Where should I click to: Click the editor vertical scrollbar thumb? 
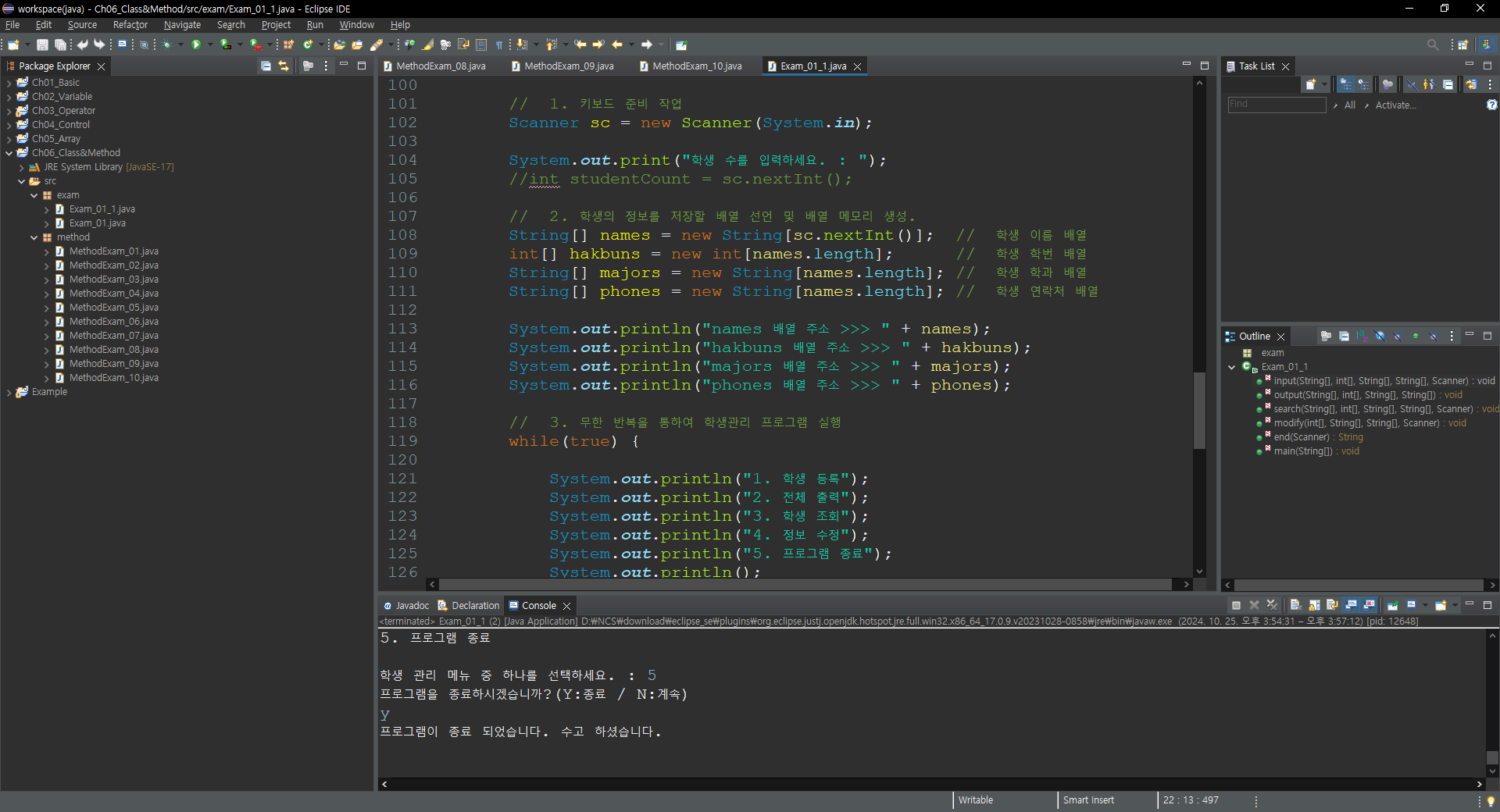coord(1199,410)
